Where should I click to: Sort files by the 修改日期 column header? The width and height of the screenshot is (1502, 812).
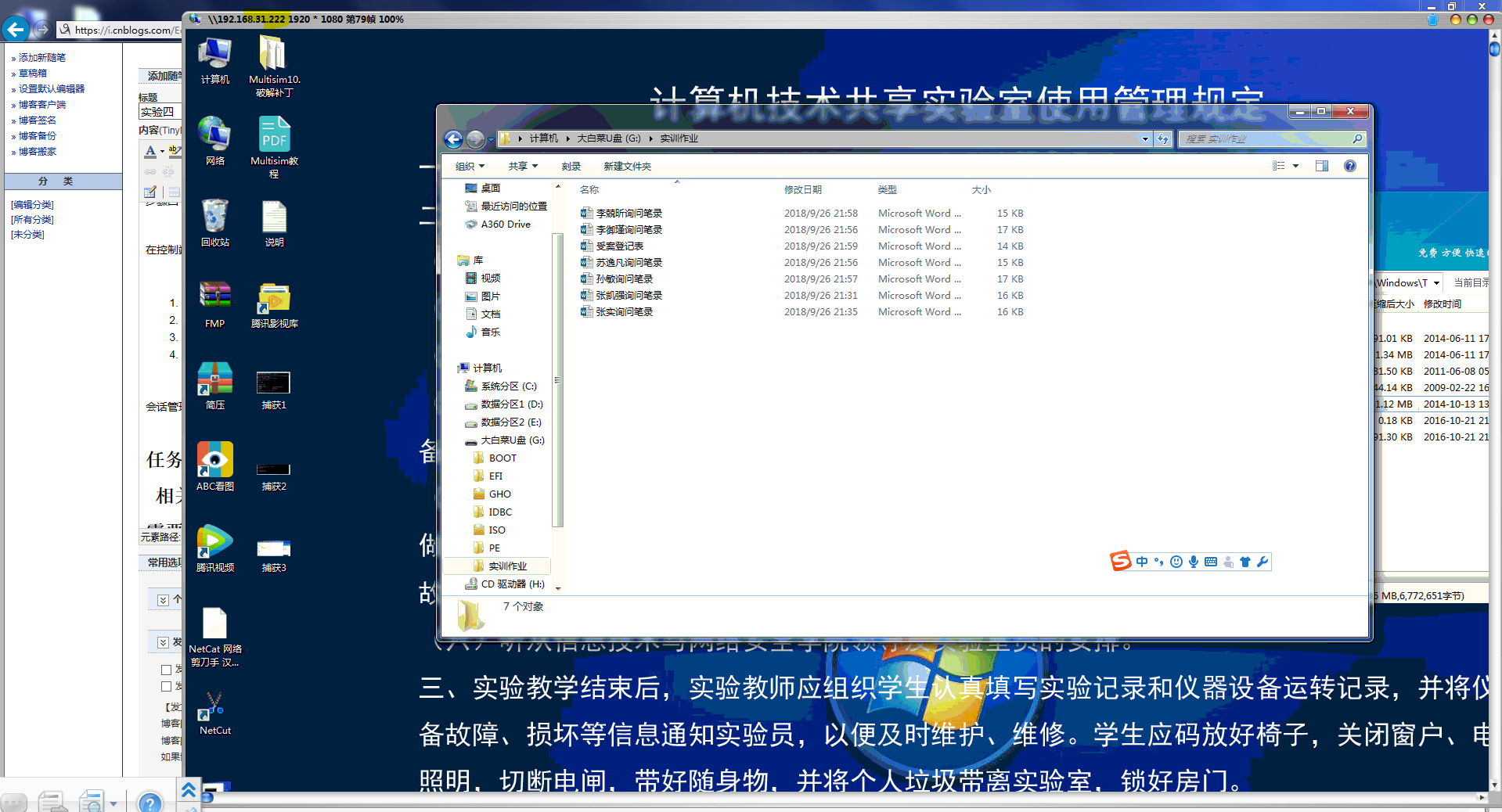pos(803,189)
